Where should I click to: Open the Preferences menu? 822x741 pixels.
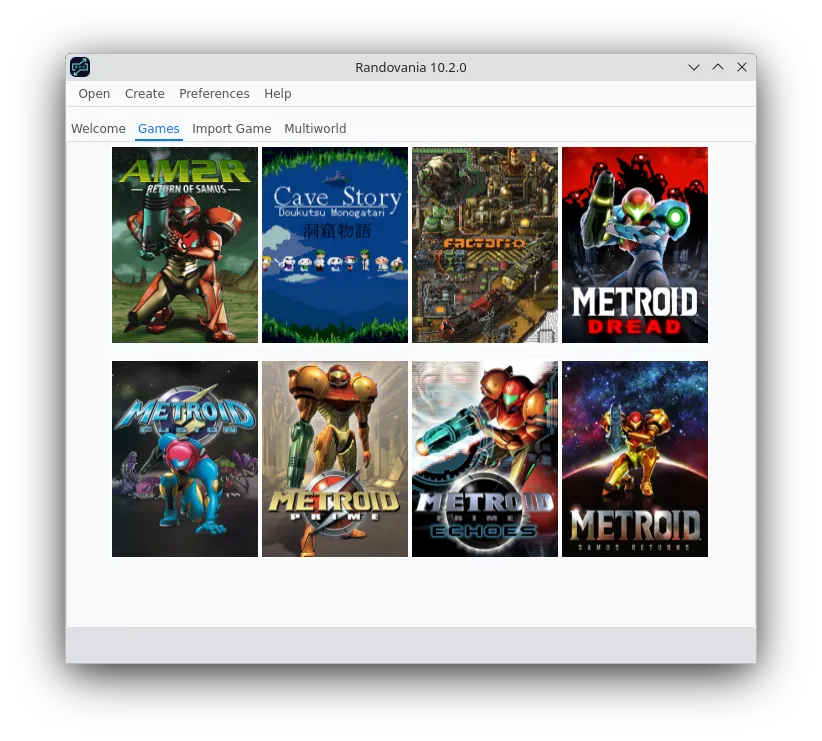coord(214,94)
